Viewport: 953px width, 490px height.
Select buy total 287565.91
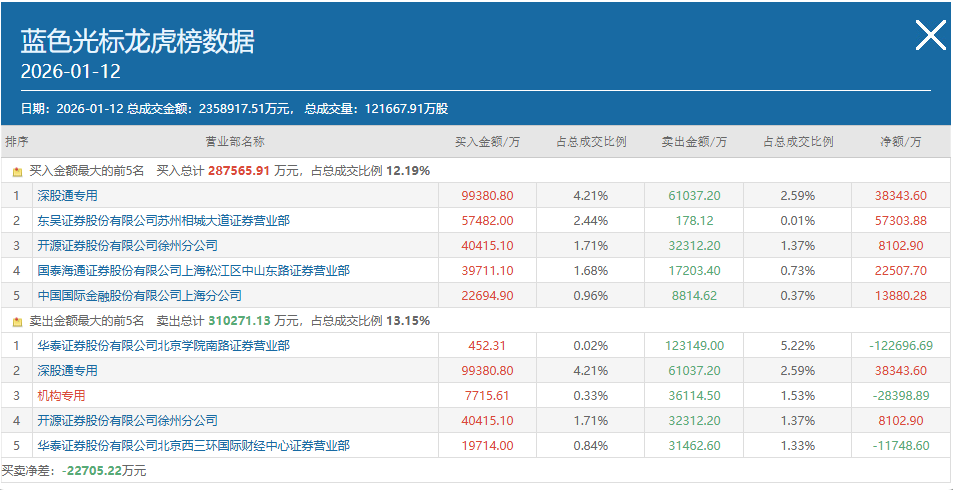coord(238,171)
